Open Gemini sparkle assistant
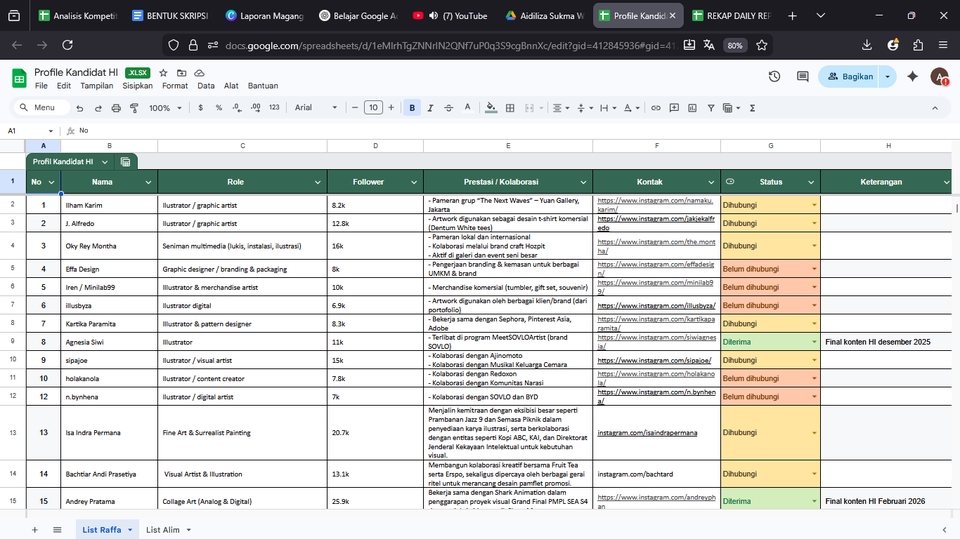The height and width of the screenshot is (539, 960). 912,77
